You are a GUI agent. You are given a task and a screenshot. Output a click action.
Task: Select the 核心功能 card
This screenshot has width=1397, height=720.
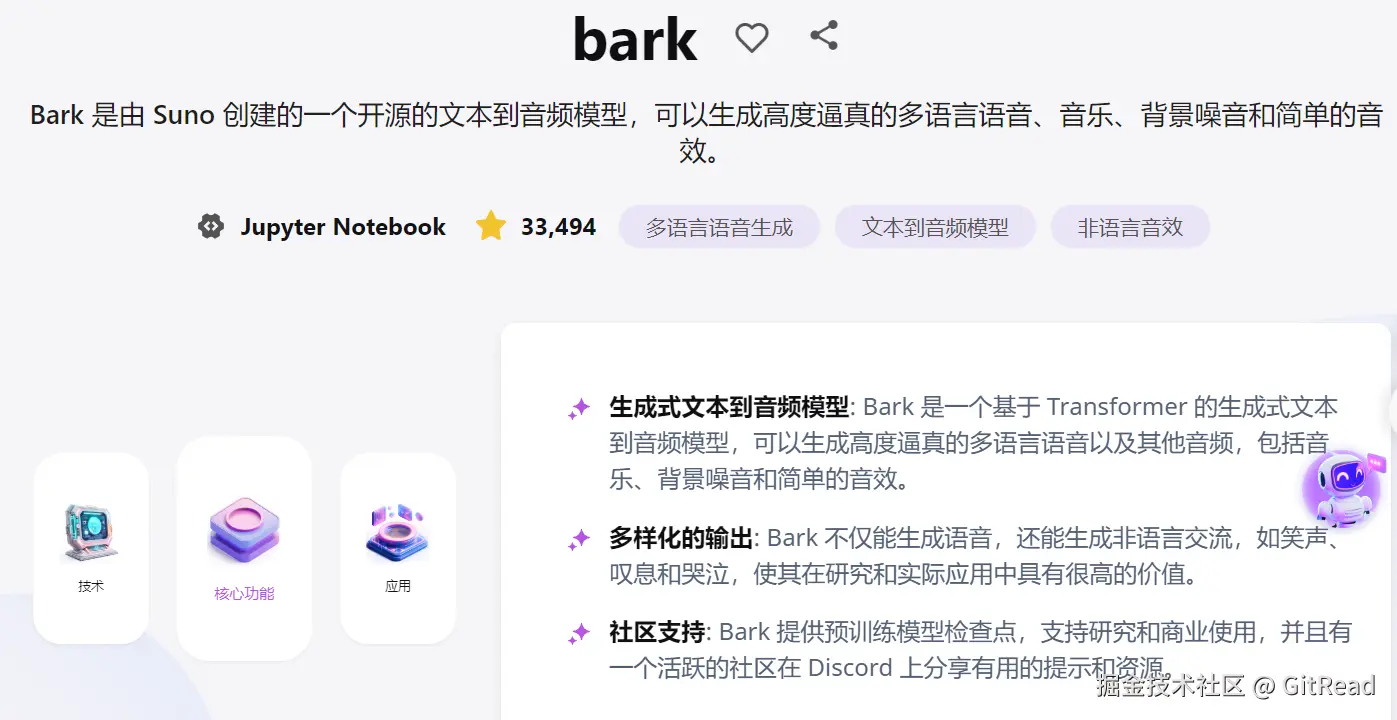pos(244,548)
